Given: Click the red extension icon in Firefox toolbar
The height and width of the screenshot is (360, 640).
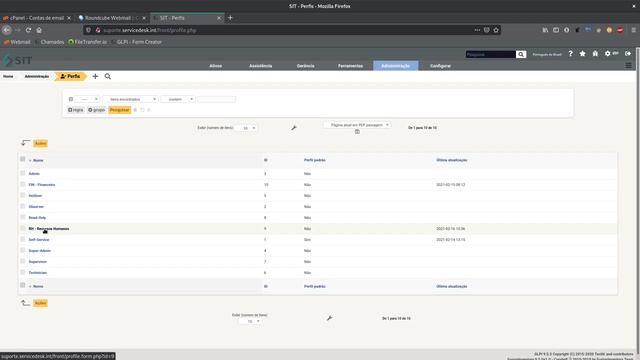Looking at the screenshot, I should (620, 30).
